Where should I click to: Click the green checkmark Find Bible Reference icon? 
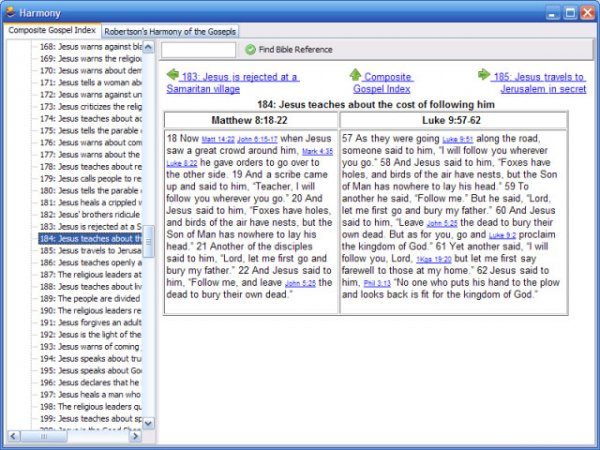[250, 49]
